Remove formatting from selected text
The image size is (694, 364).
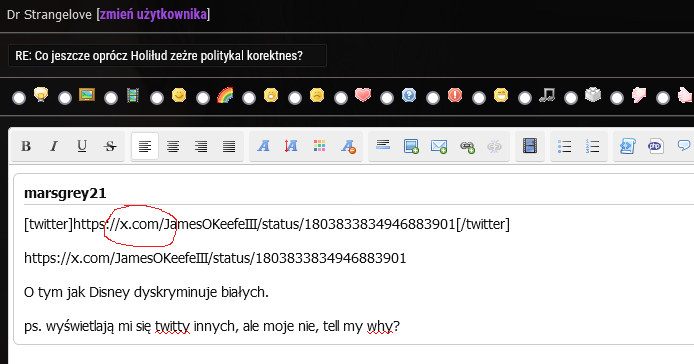[x=348, y=146]
